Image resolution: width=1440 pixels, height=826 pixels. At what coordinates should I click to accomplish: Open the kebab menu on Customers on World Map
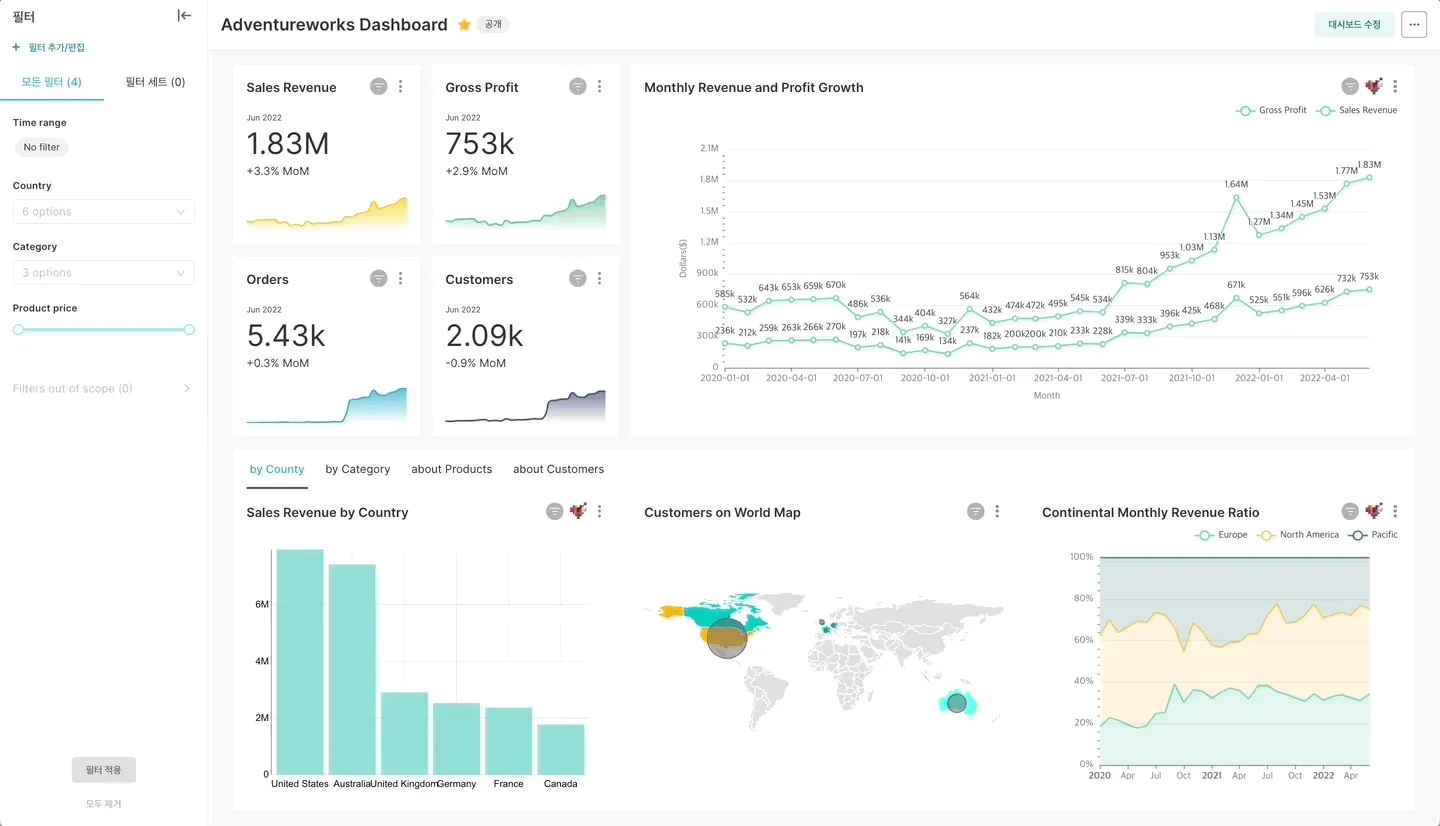click(998, 512)
